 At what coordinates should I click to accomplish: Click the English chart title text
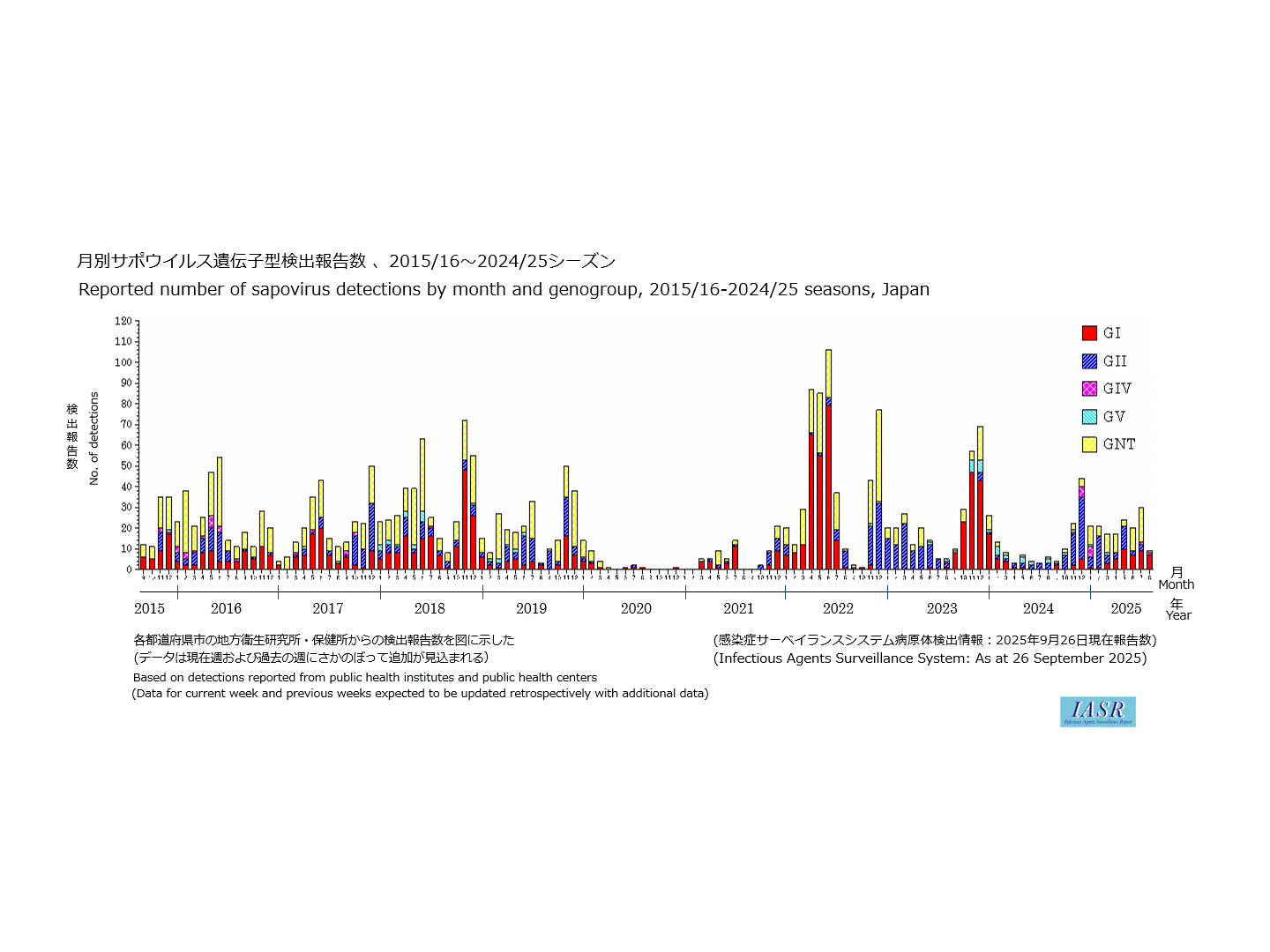504,290
